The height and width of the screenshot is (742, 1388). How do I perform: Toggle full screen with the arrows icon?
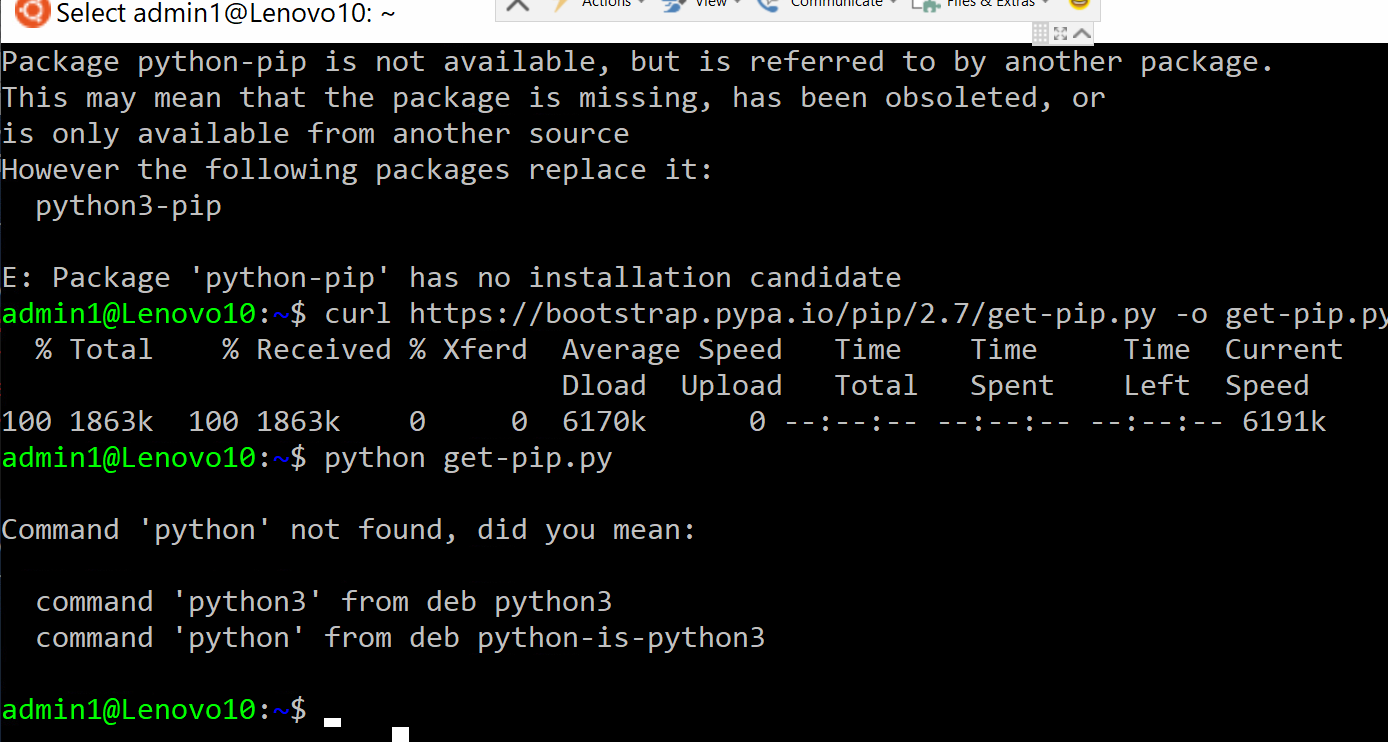tap(1061, 33)
